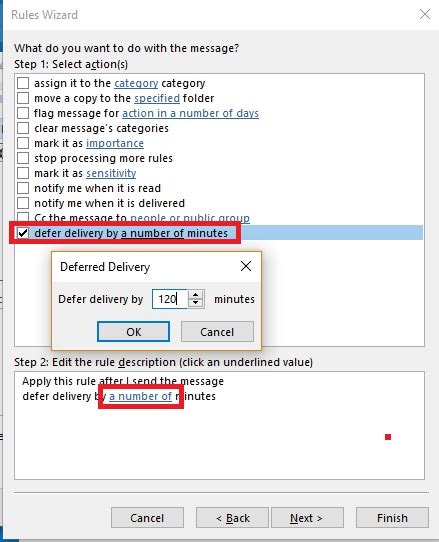Image resolution: width=439 pixels, height=542 pixels.
Task: Open the 'importance' link
Action: (x=115, y=143)
